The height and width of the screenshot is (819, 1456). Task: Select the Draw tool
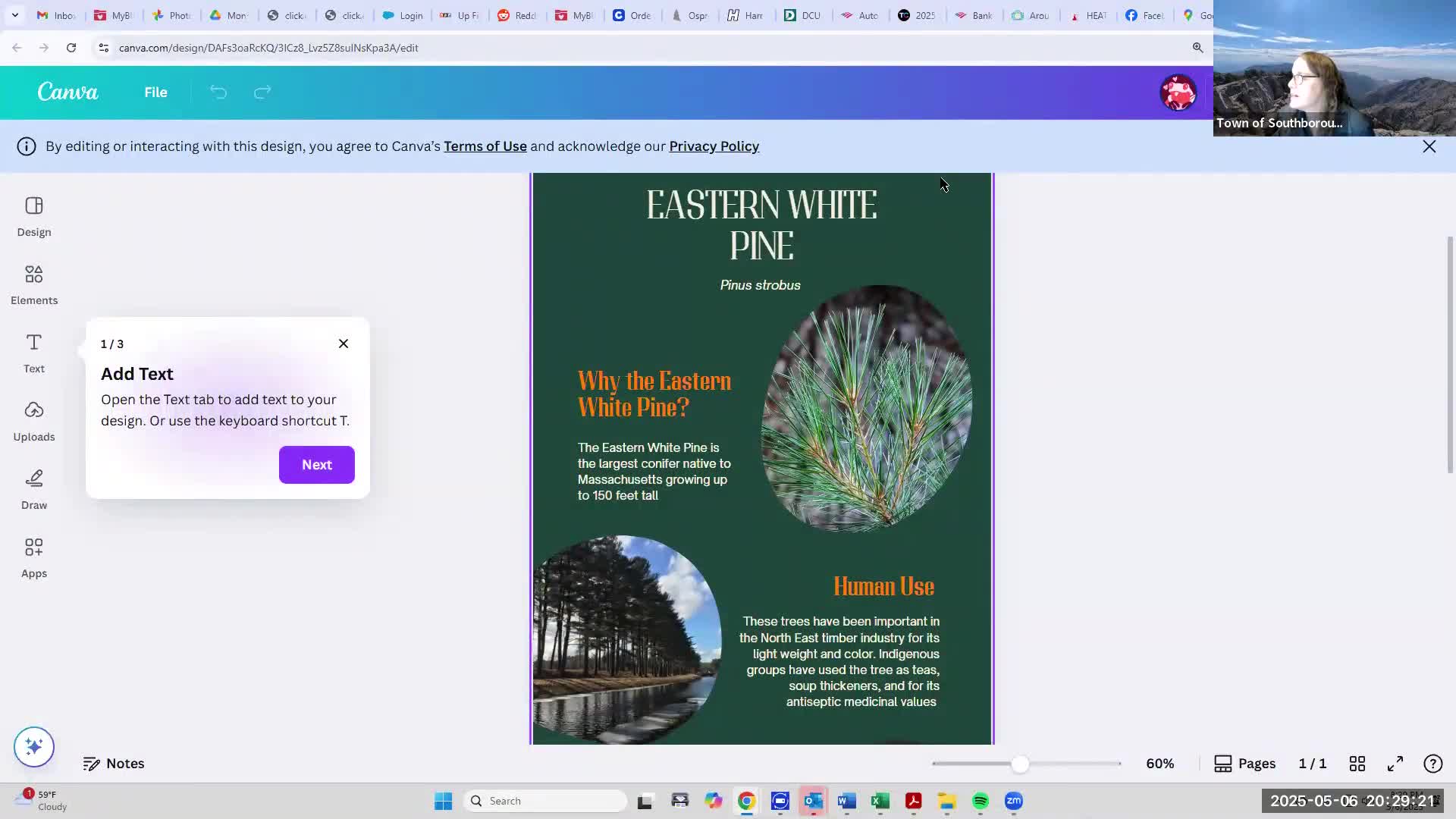coord(33,490)
